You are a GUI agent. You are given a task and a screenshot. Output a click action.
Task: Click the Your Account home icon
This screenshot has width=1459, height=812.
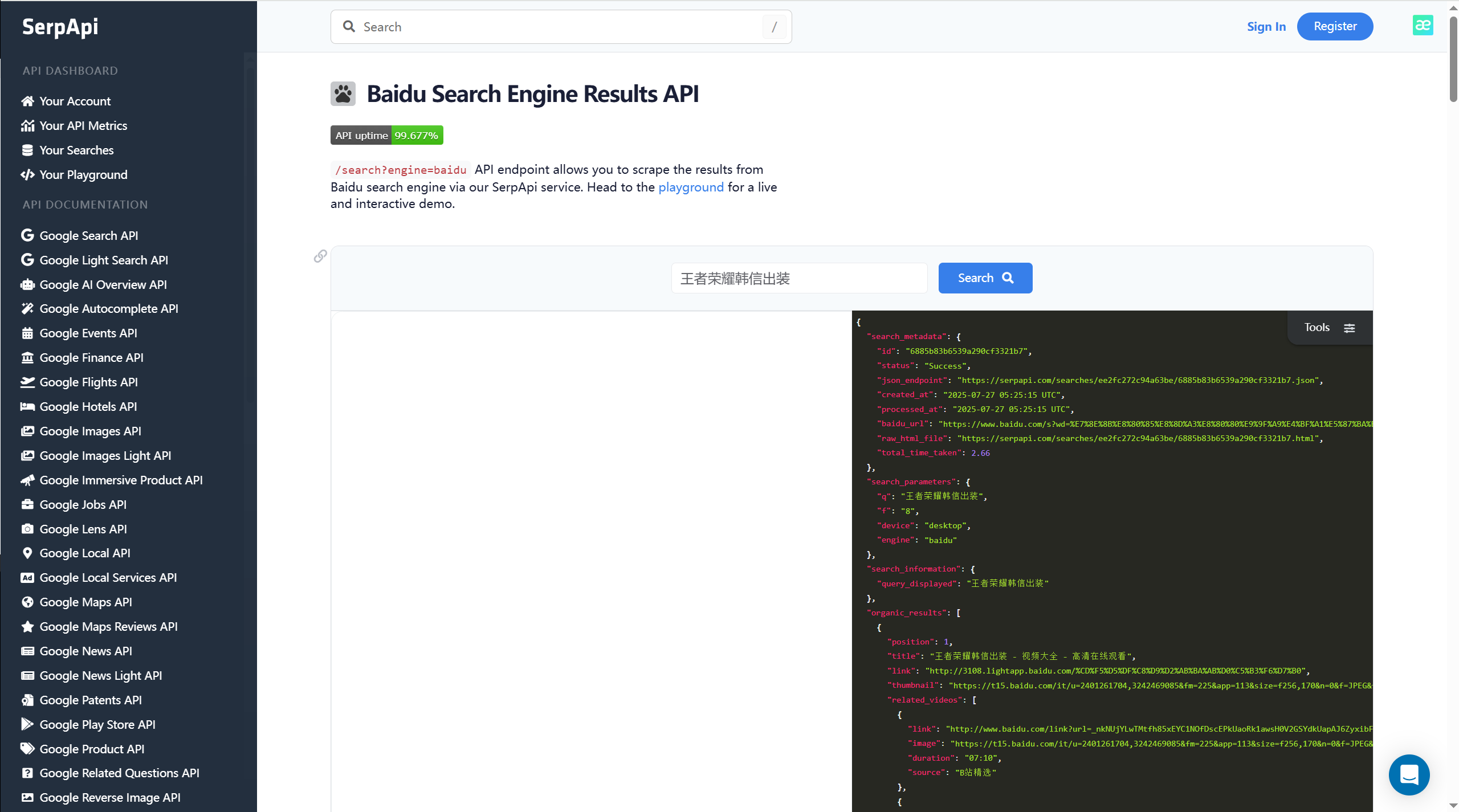click(27, 101)
